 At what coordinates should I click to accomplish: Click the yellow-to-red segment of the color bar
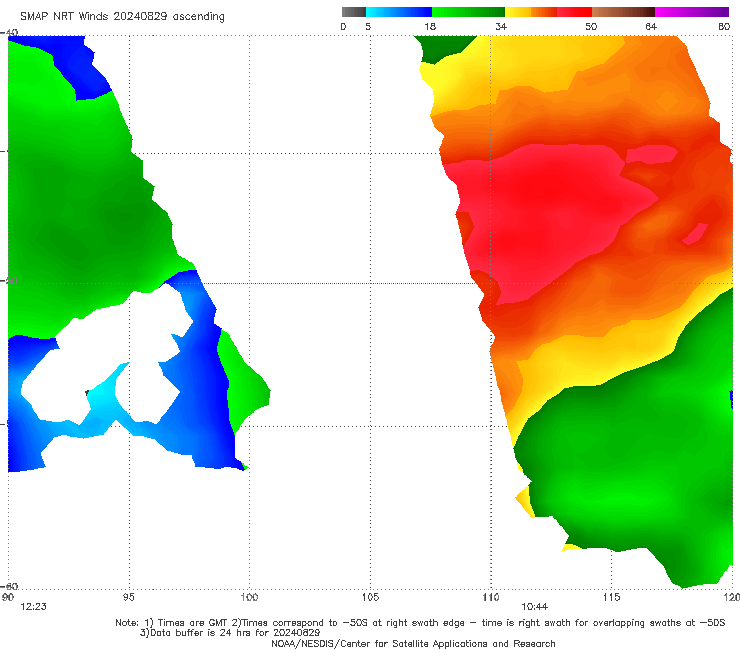click(548, 12)
